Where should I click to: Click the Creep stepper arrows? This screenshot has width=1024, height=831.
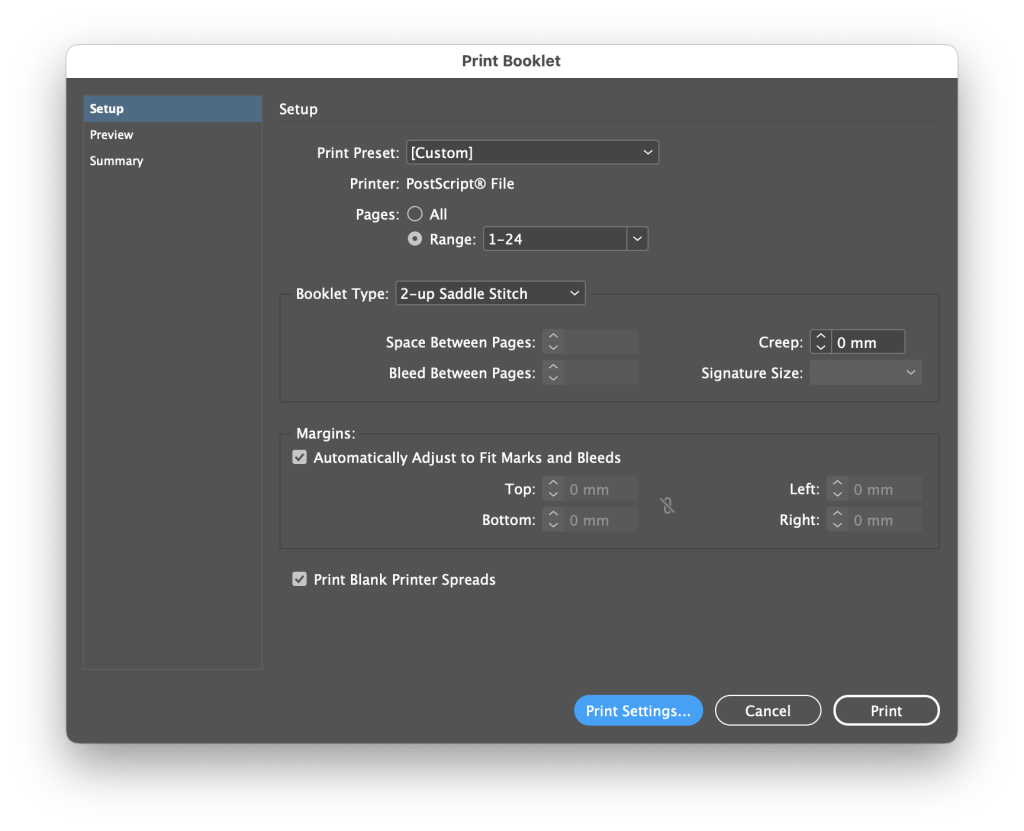pyautogui.click(x=820, y=342)
